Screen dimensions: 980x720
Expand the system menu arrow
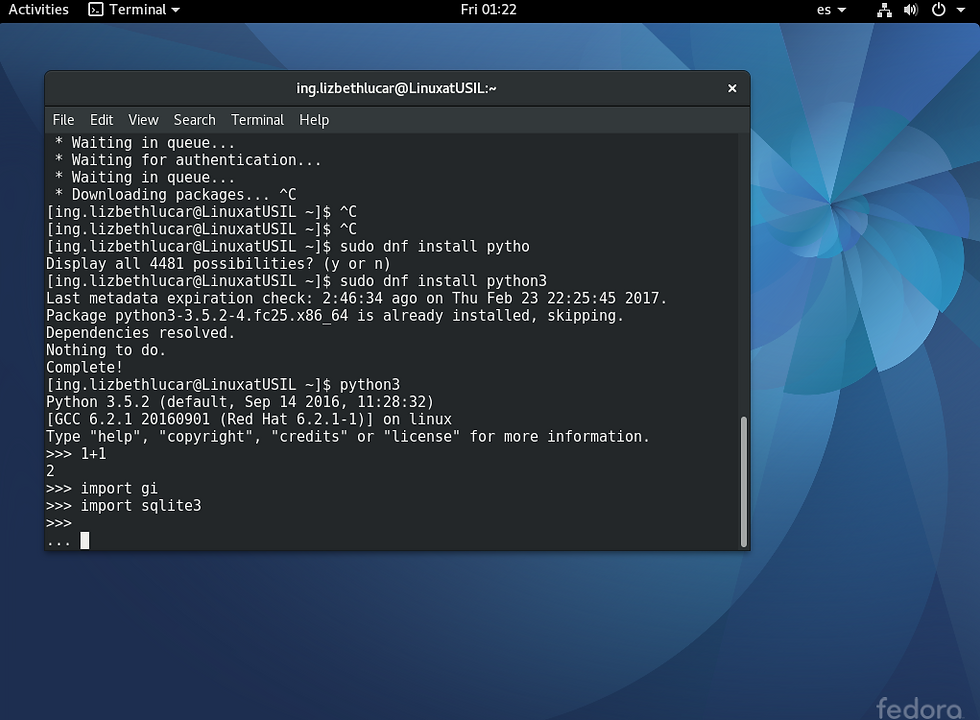(x=961, y=10)
